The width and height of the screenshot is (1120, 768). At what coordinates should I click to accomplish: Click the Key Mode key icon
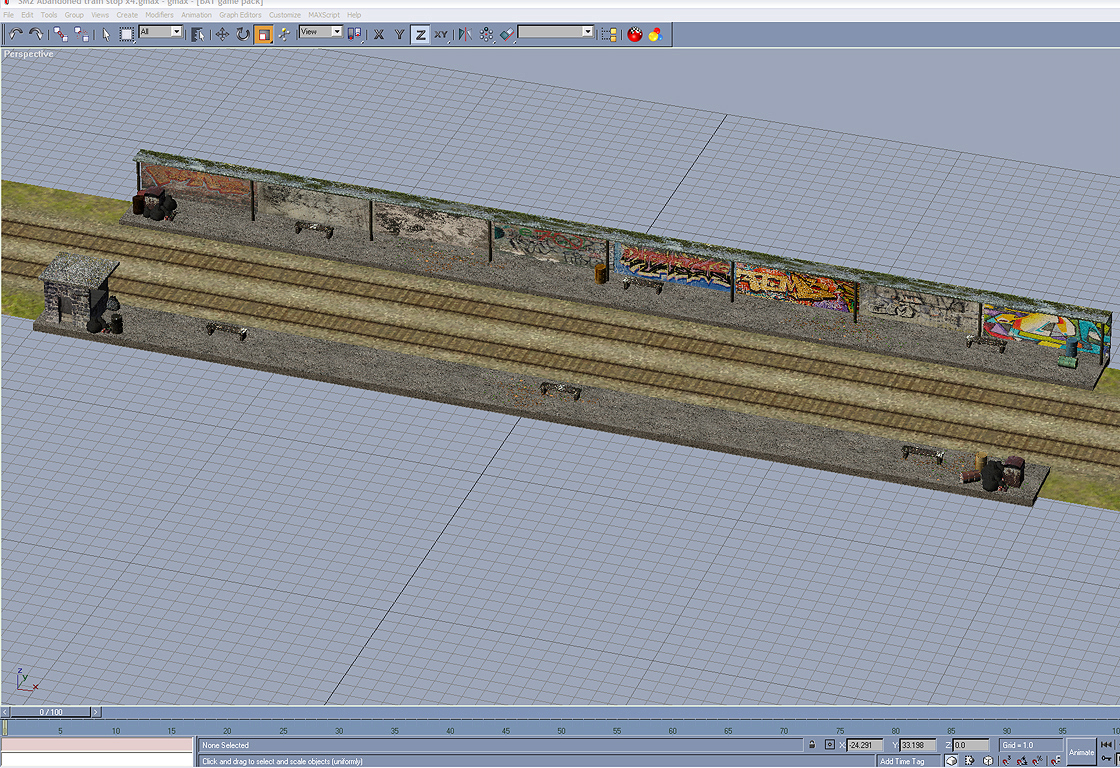[1107, 759]
